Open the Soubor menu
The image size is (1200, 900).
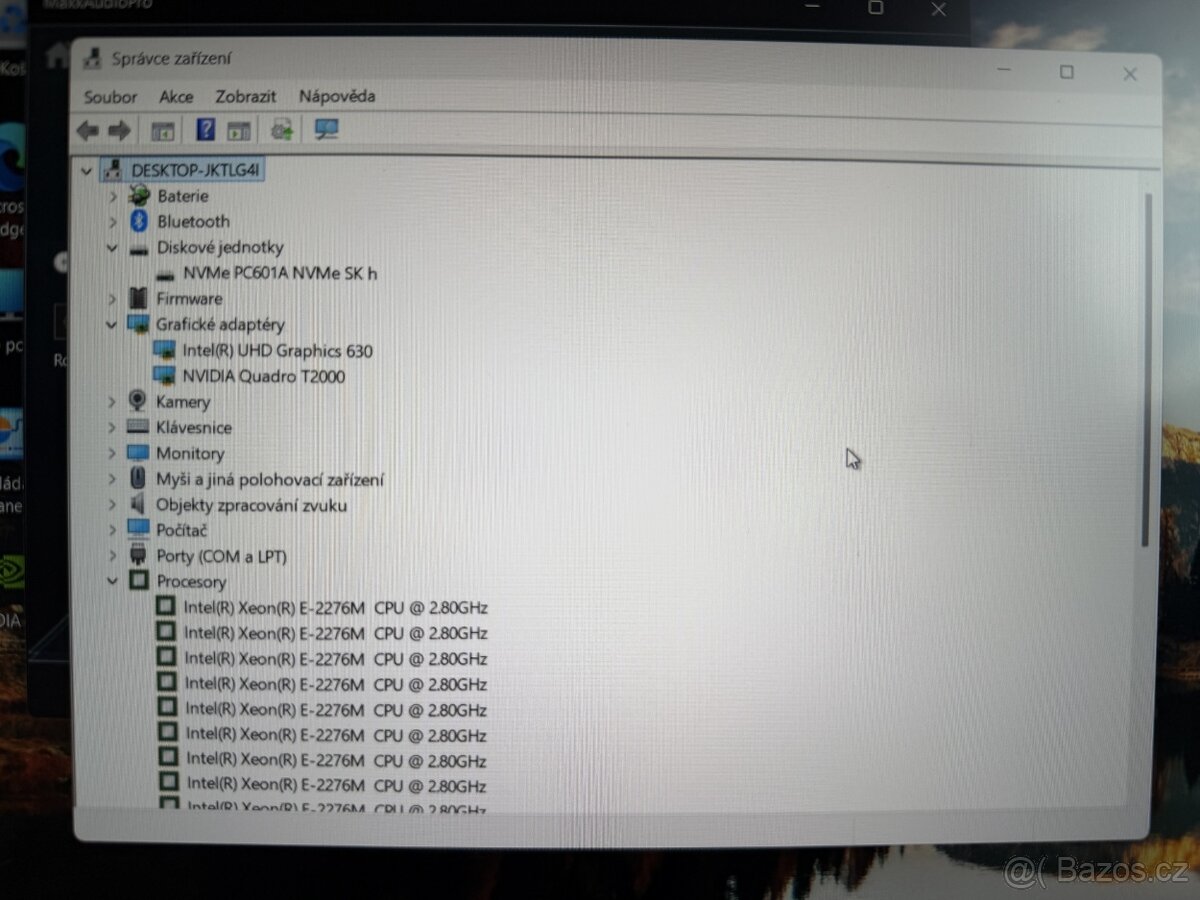110,97
